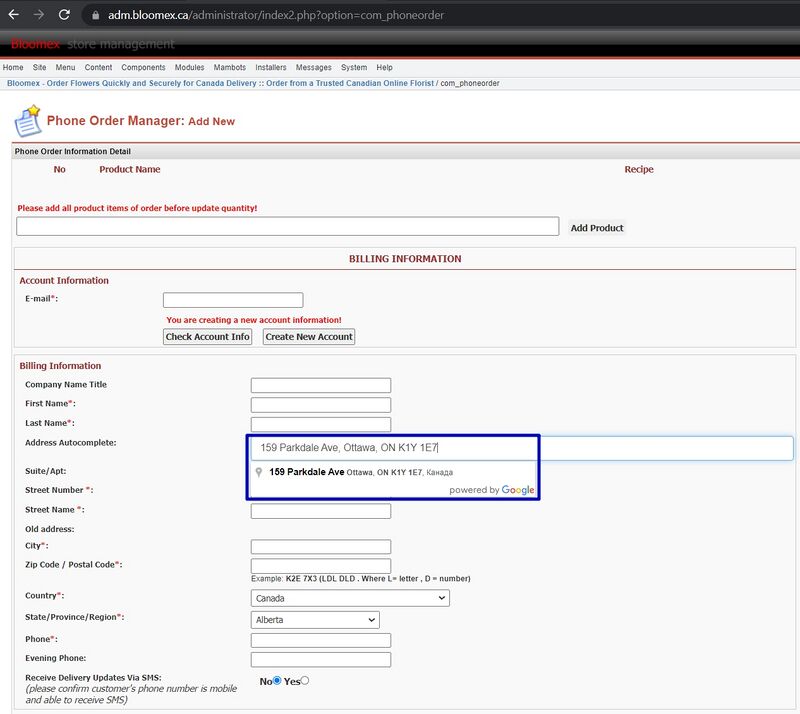This screenshot has width=800, height=714.
Task: Click the 'Old address:' label
Action: tap(49, 529)
